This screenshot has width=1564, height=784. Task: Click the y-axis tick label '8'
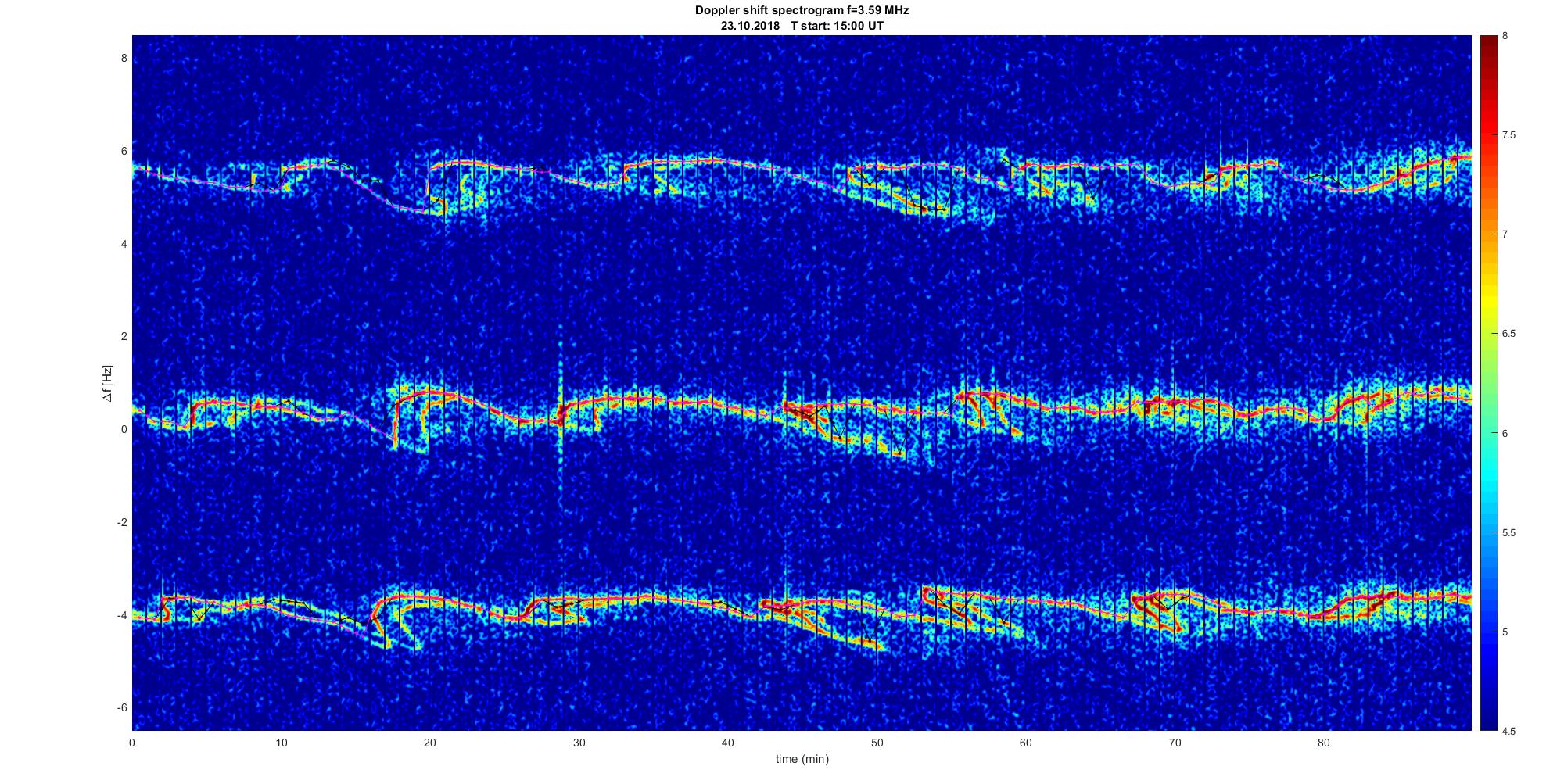click(x=124, y=58)
